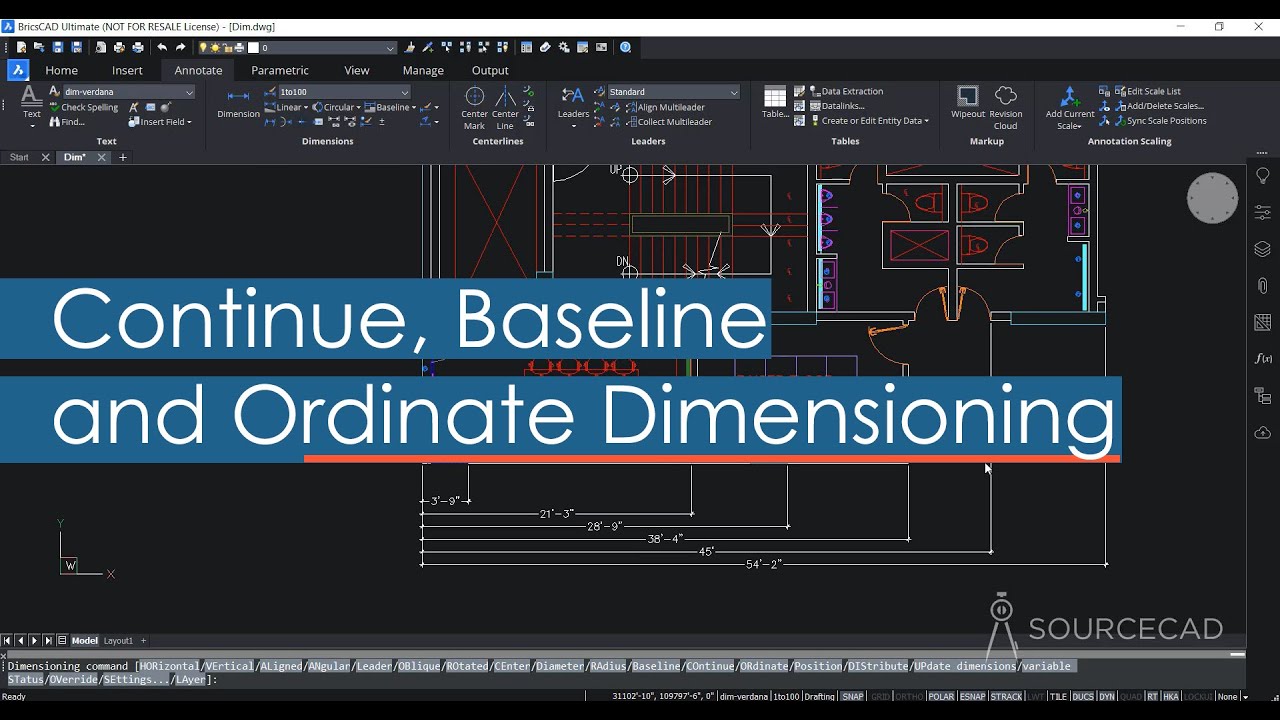Open the Manage menu tab
This screenshot has height=720, width=1280.
click(x=422, y=70)
